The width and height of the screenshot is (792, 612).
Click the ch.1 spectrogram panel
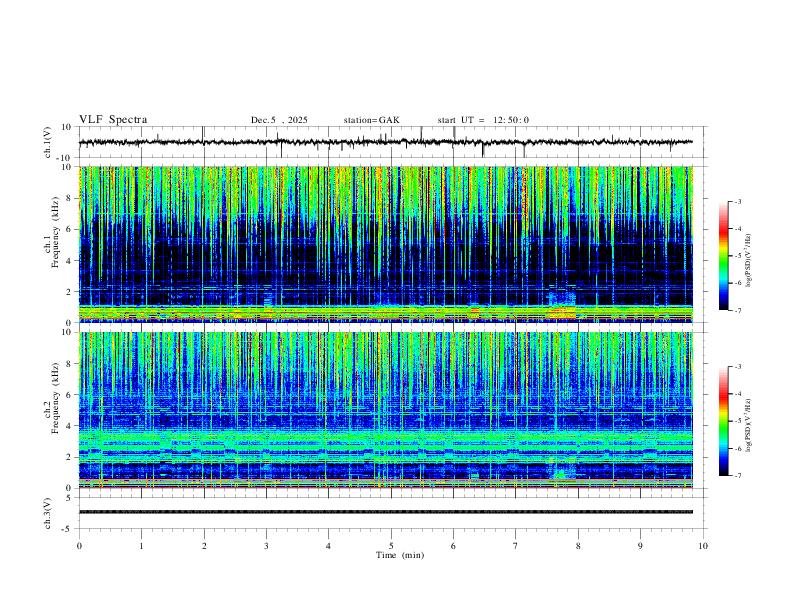[x=385, y=244]
